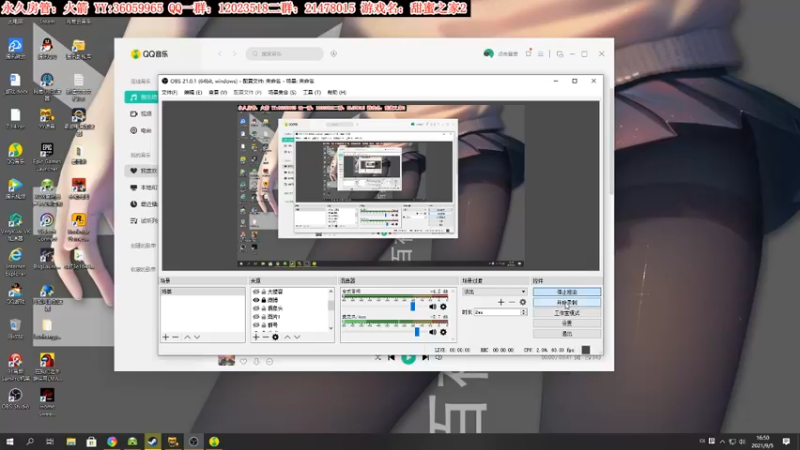This screenshot has width=800, height=450.
Task: Click the 开始录制 button in OBS controls
Action: coord(567,303)
